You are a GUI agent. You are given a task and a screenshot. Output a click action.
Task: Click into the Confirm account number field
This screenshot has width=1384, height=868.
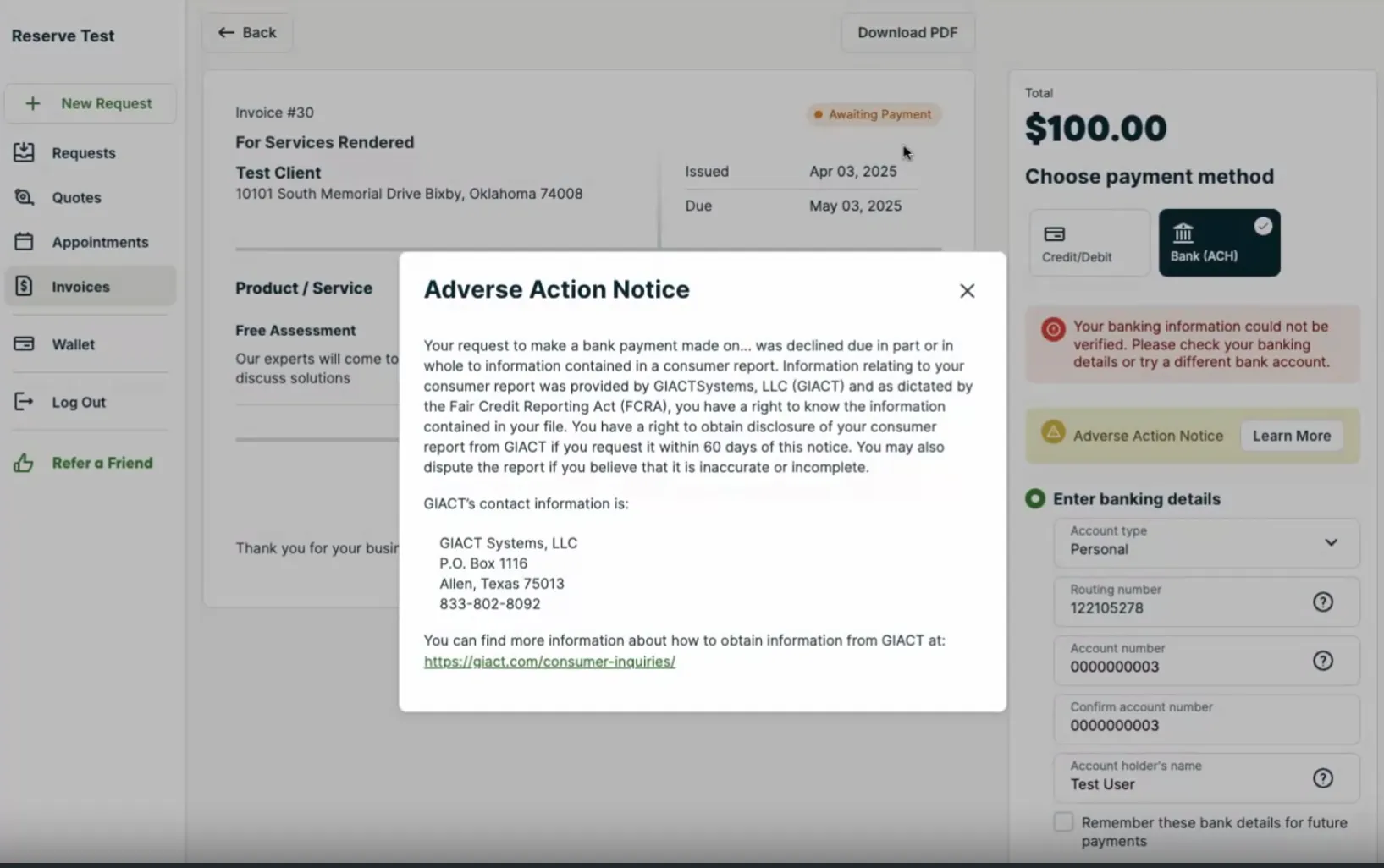pos(1206,719)
